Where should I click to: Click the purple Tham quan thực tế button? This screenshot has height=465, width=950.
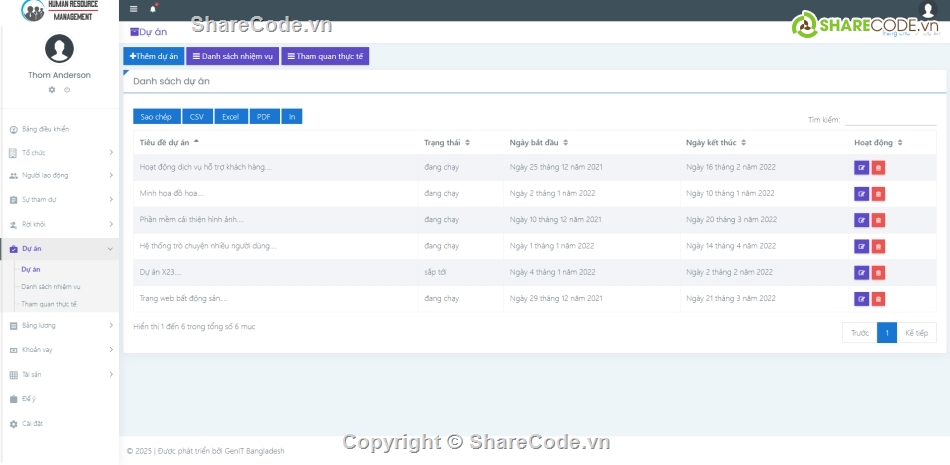click(x=325, y=56)
